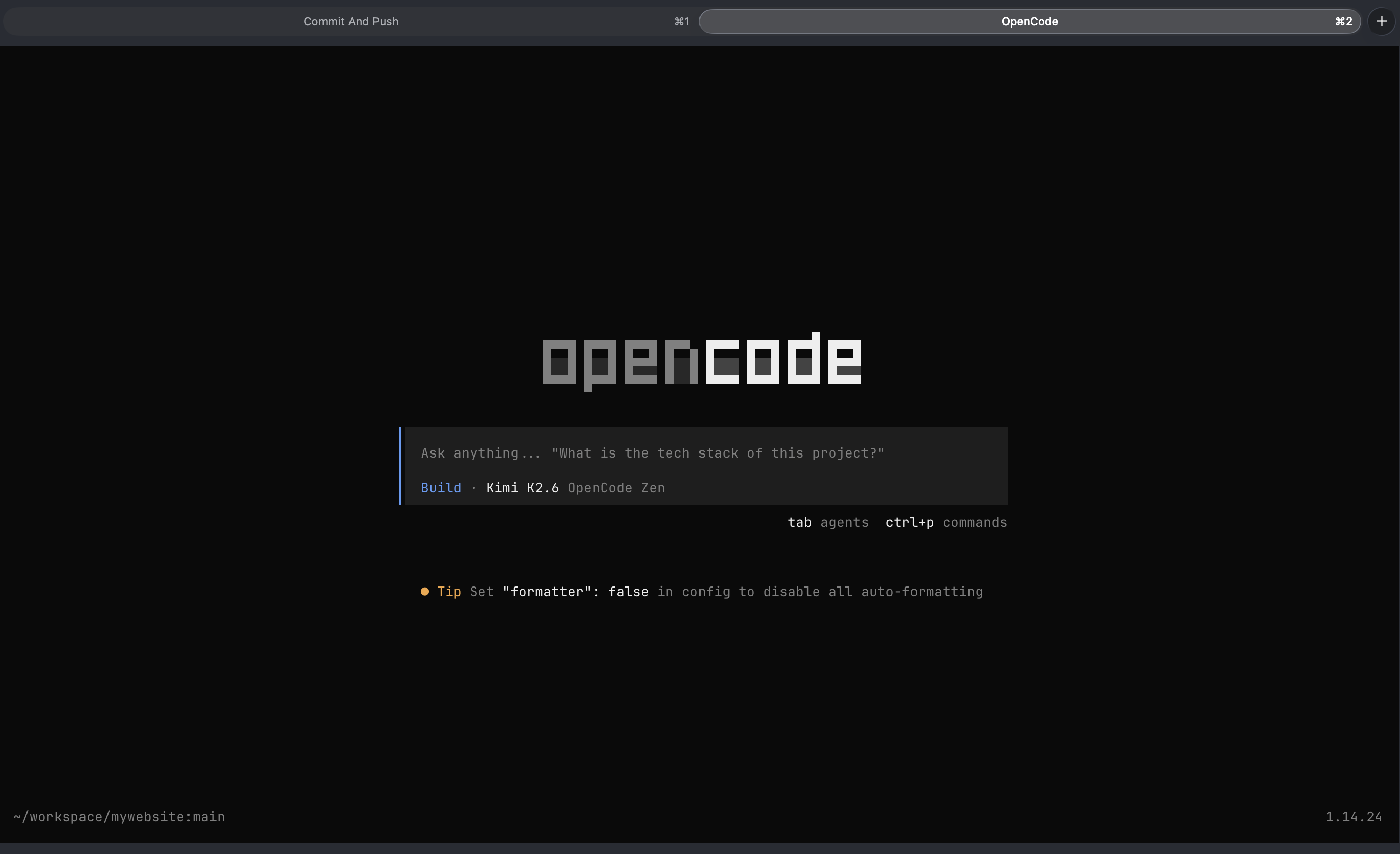This screenshot has height=854, width=1400.
Task: Click the Build agent label
Action: (x=441, y=488)
